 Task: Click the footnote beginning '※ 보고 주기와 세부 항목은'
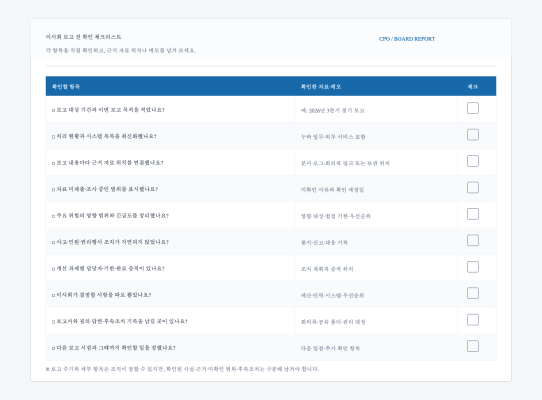(182, 369)
